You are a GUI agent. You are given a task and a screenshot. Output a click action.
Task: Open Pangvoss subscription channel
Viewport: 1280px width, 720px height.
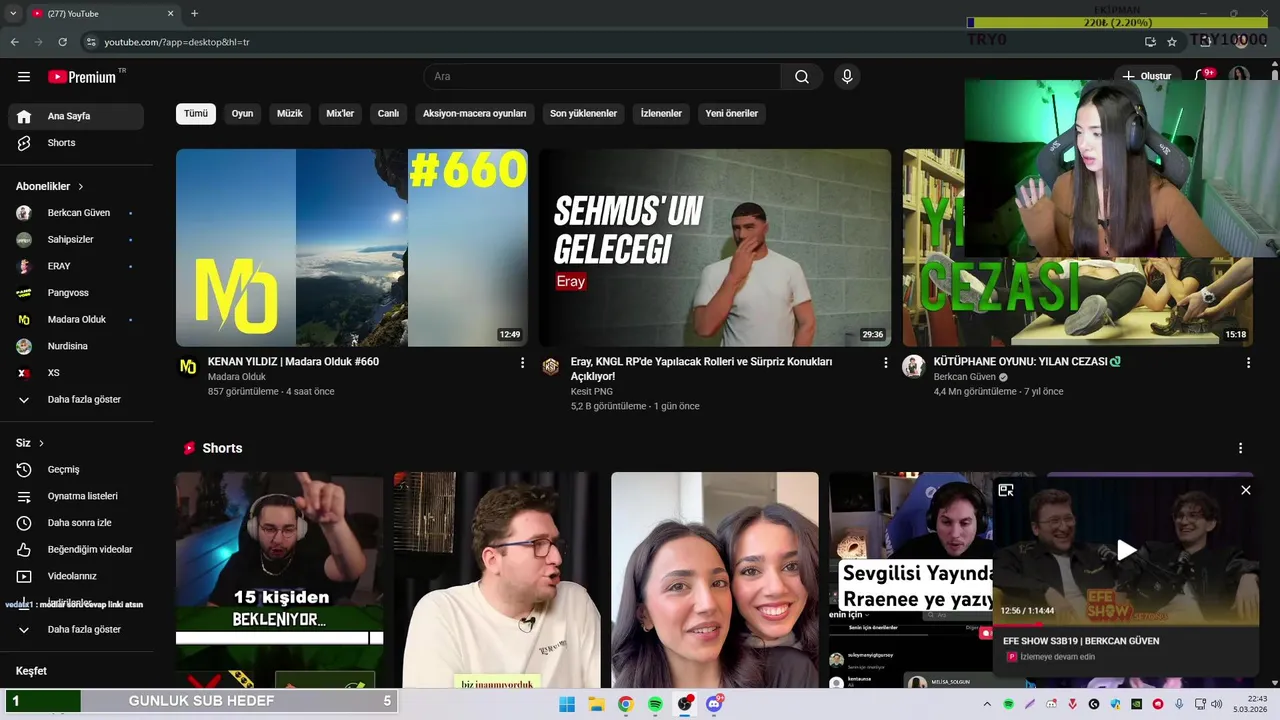click(76, 293)
